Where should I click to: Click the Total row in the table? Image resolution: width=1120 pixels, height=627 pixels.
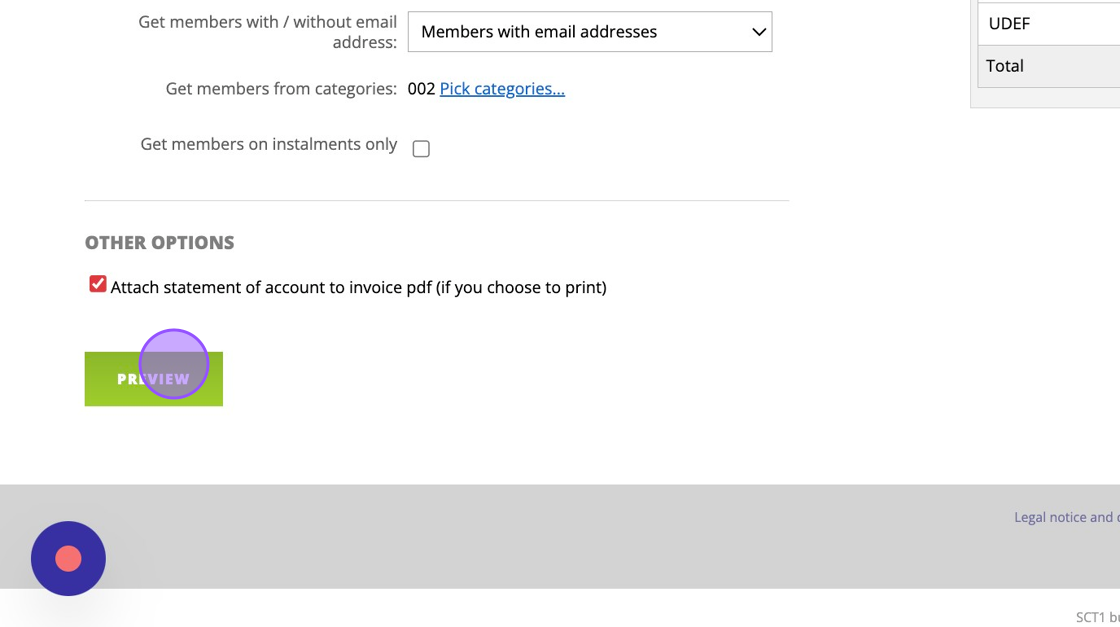1048,66
